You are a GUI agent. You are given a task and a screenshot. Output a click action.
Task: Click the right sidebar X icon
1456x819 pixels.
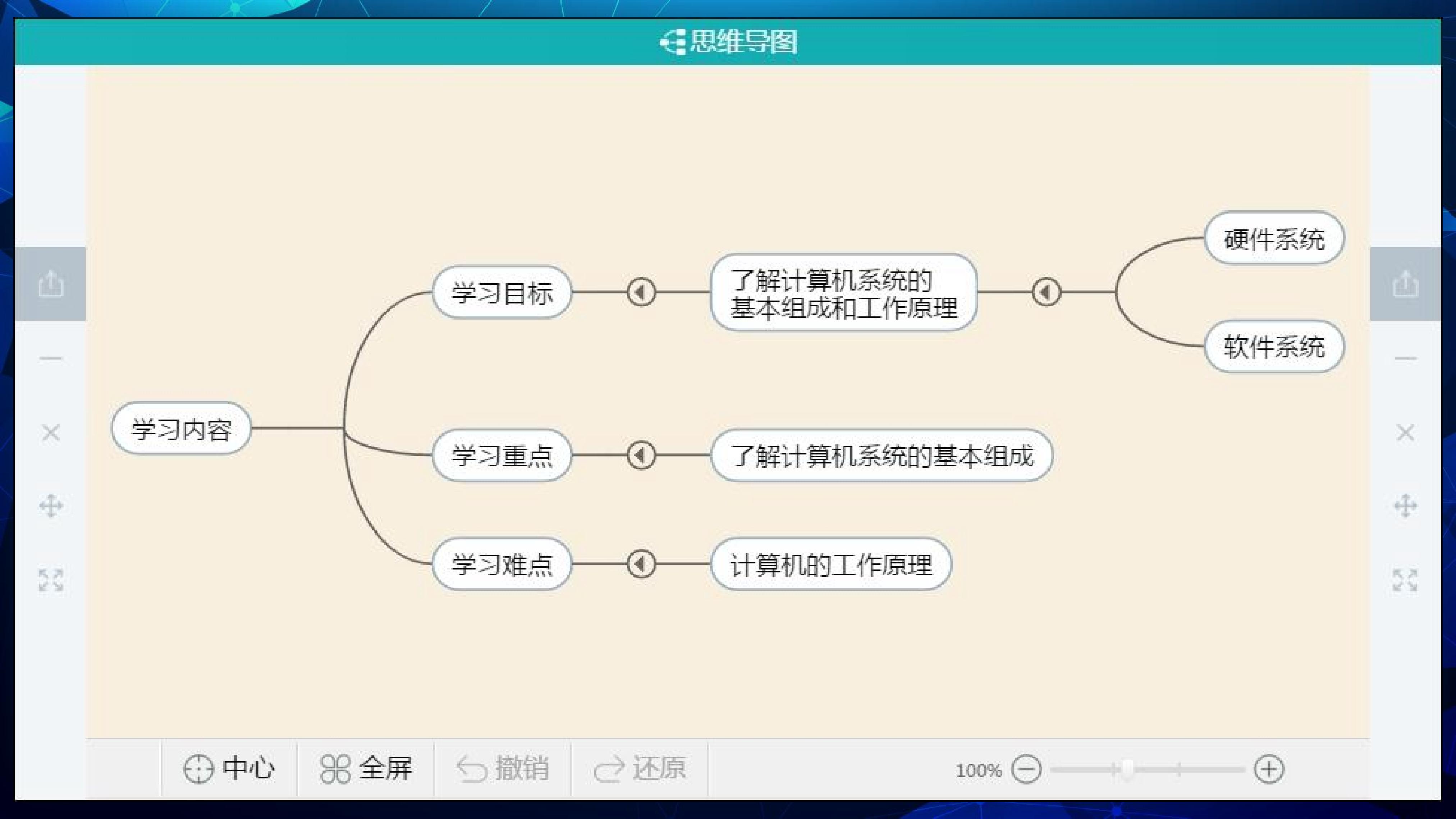tap(1405, 433)
